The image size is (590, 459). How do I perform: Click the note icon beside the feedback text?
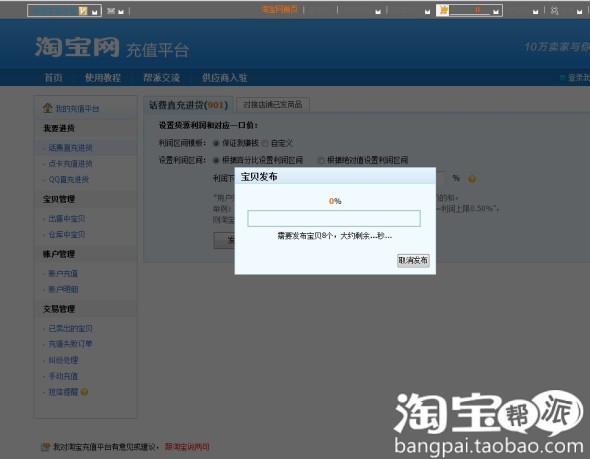click(x=46, y=447)
